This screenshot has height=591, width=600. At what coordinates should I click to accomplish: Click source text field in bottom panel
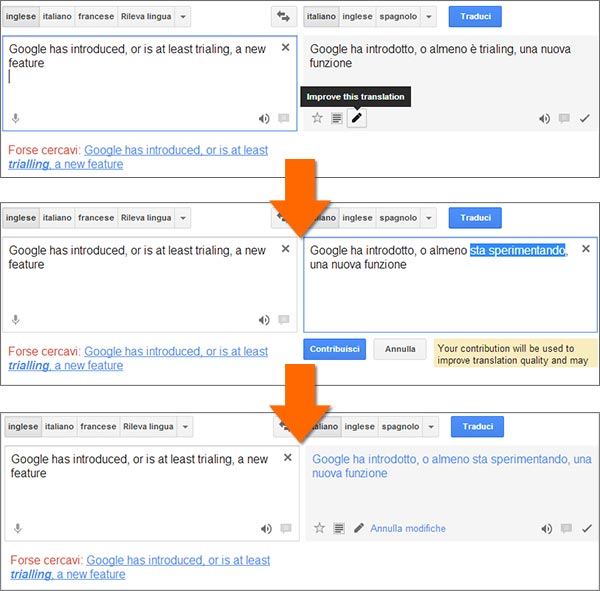point(152,493)
